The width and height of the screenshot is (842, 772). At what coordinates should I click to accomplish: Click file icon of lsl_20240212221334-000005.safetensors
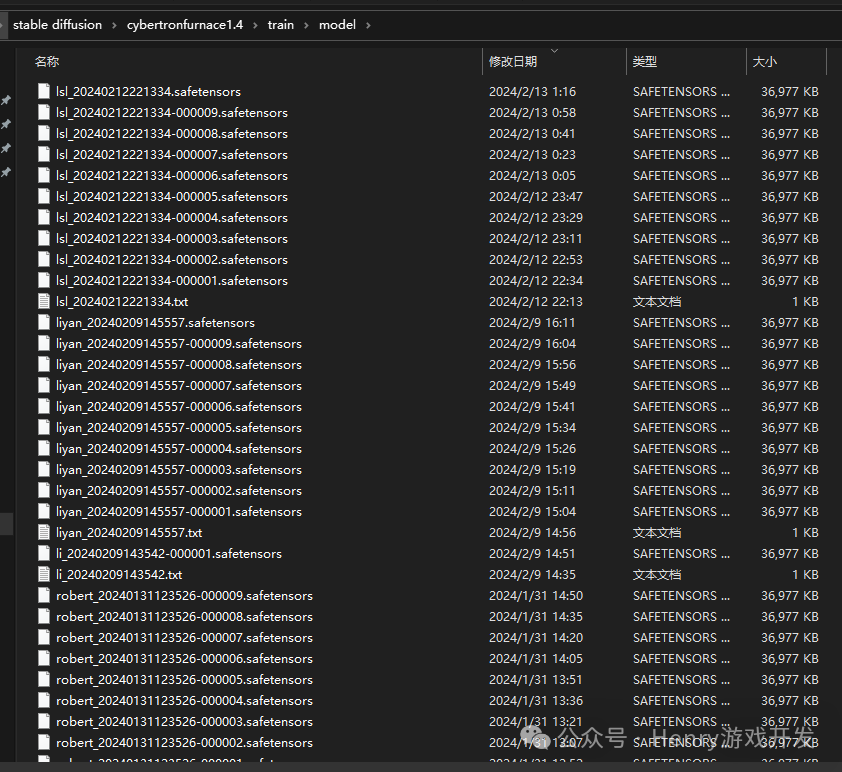(x=43, y=196)
